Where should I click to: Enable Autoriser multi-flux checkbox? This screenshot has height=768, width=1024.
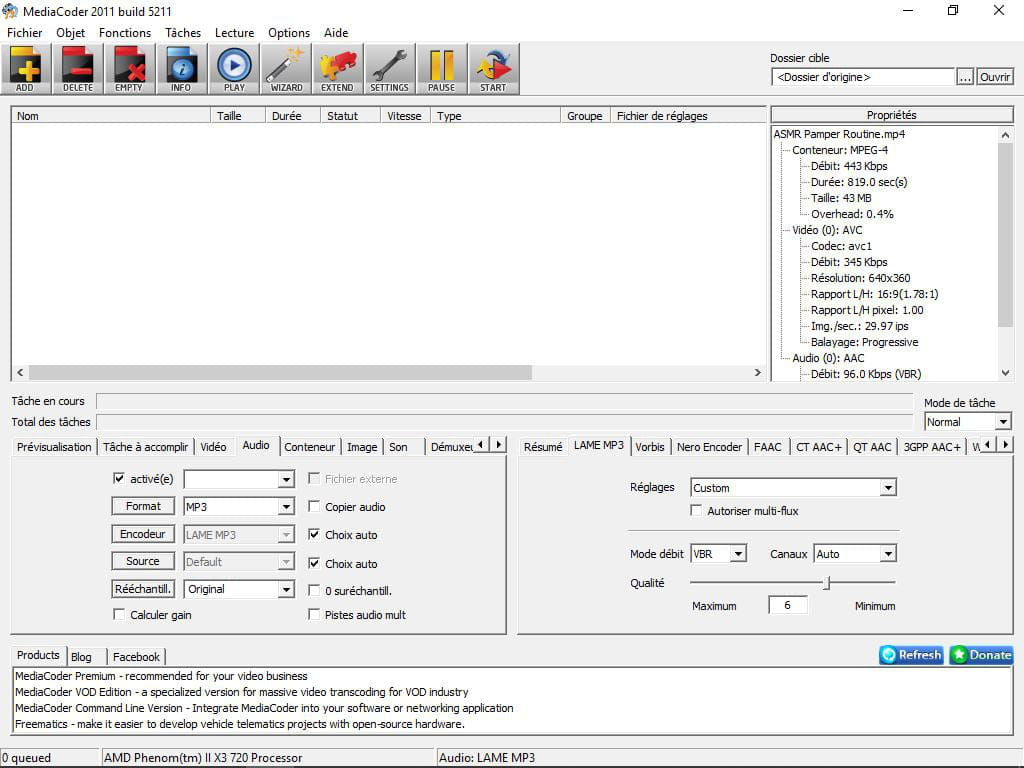tap(696, 511)
